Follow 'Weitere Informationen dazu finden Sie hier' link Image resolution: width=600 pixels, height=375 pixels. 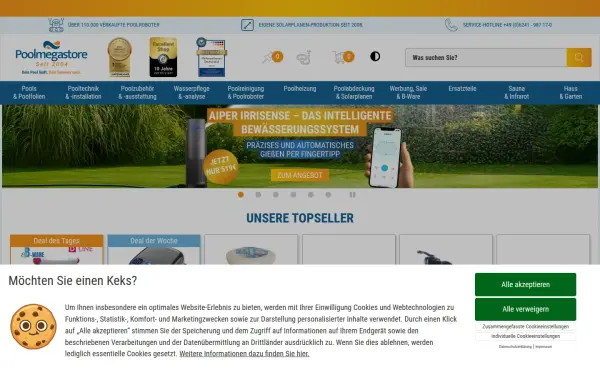[244, 354]
